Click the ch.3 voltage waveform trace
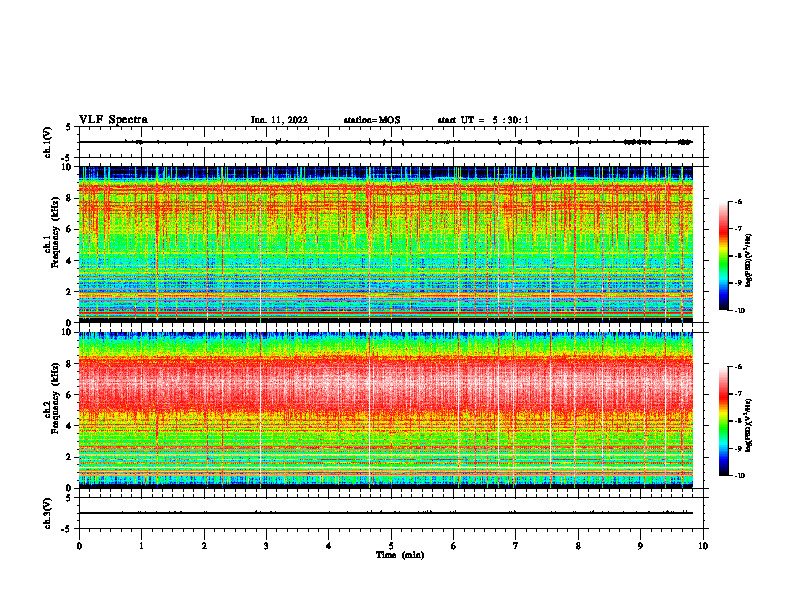 386,513
